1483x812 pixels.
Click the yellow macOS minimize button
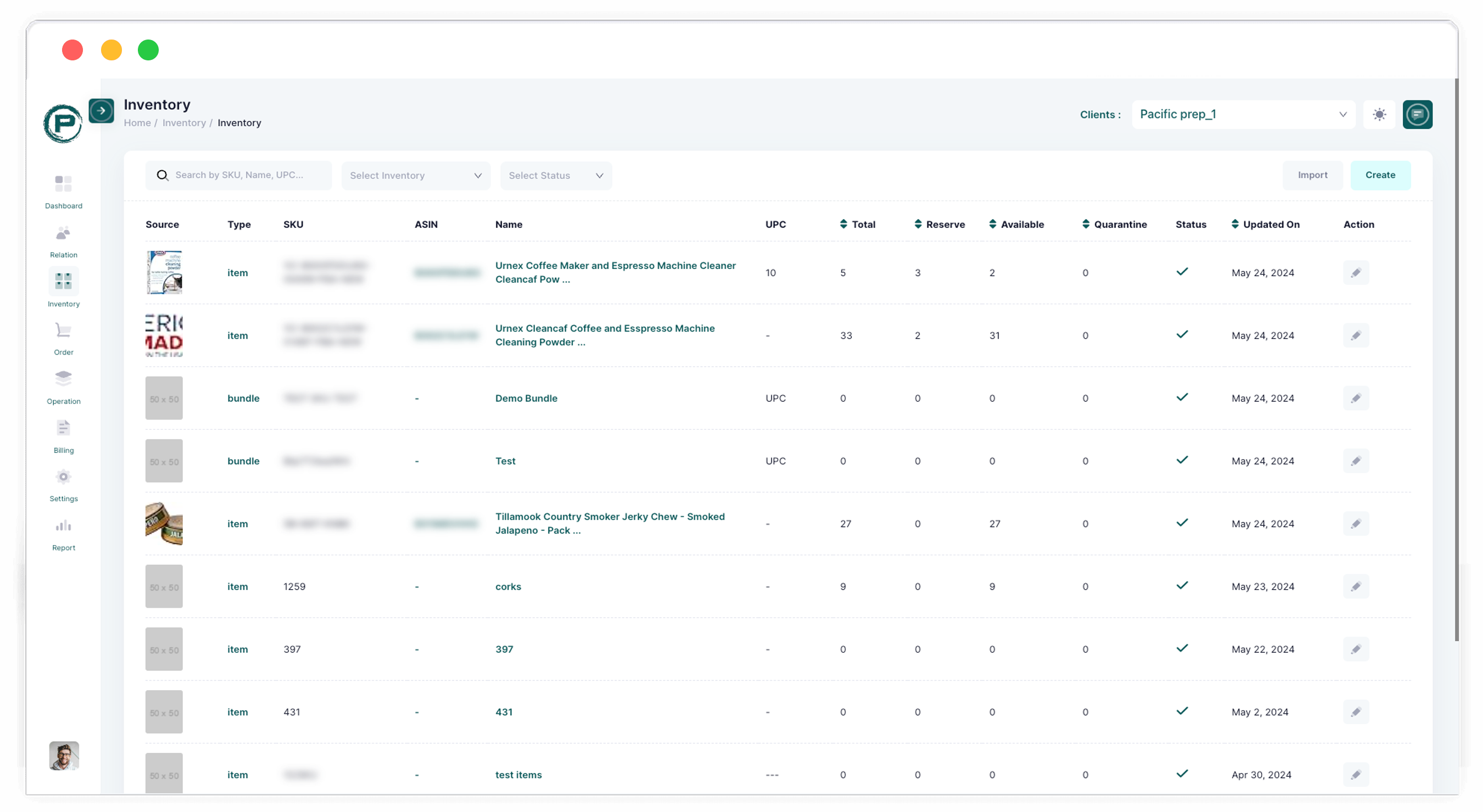(x=111, y=50)
